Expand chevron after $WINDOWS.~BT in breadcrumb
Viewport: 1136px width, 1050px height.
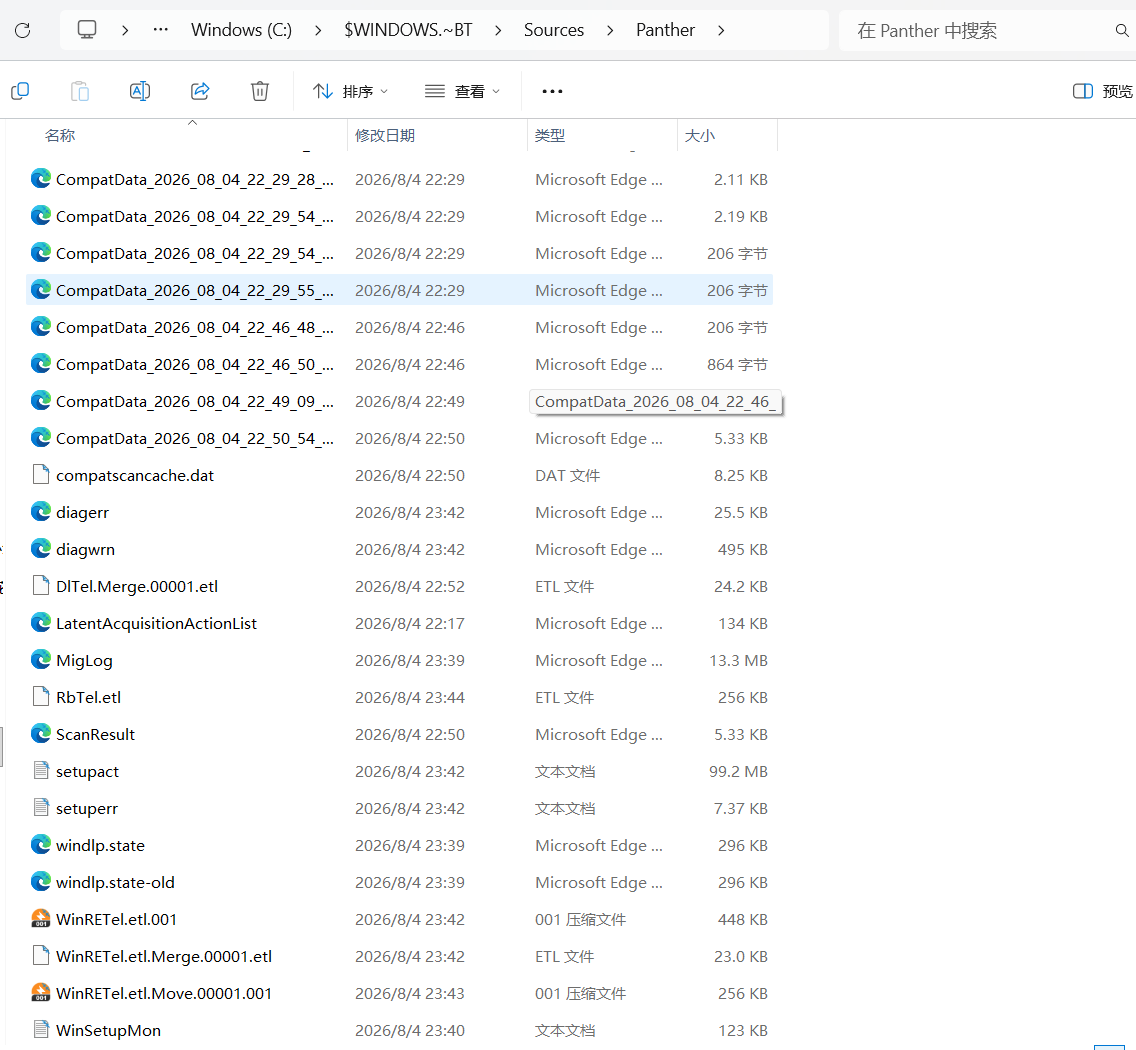pos(498,30)
